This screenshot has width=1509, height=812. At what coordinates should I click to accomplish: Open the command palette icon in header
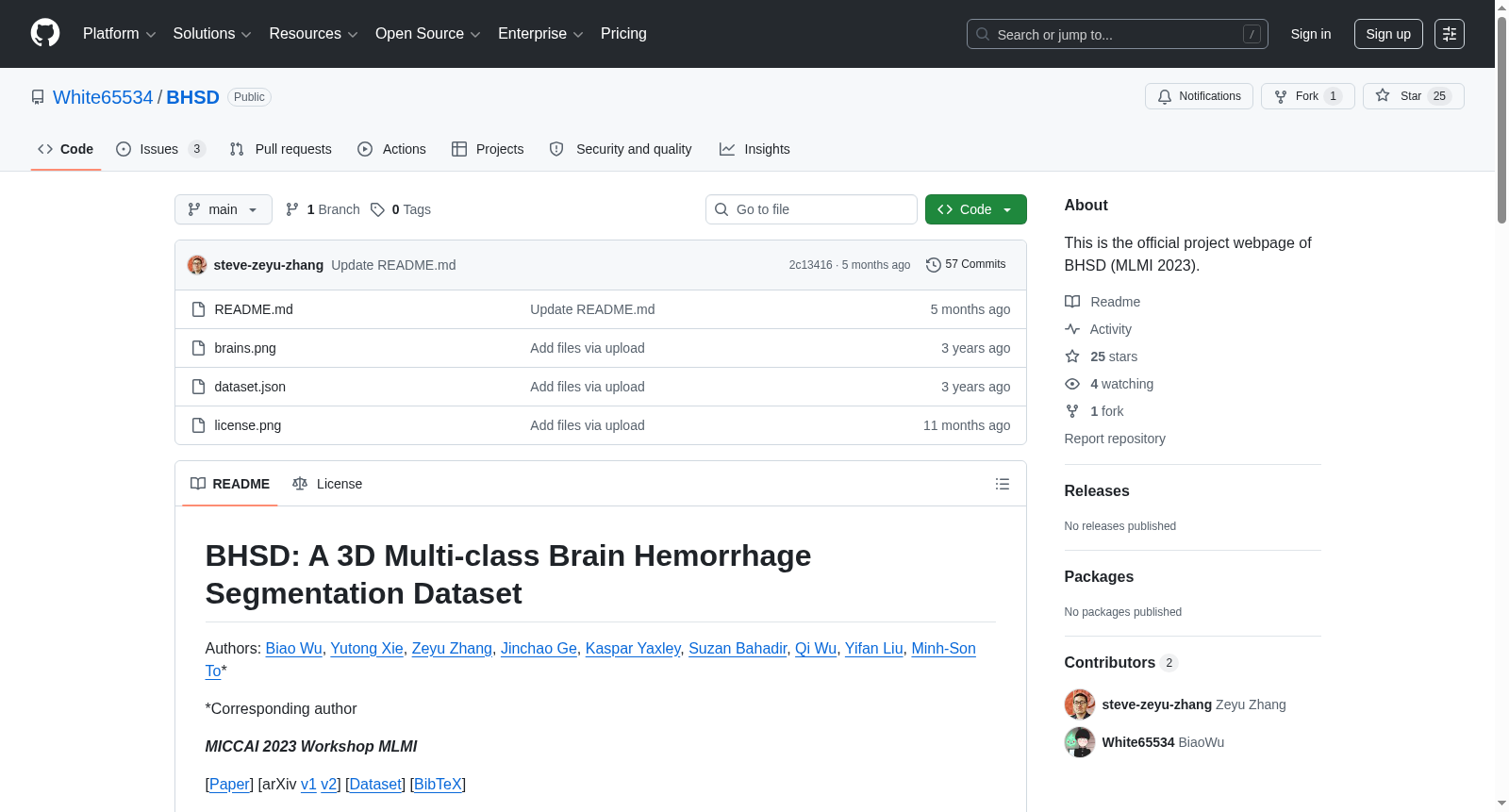point(1449,34)
